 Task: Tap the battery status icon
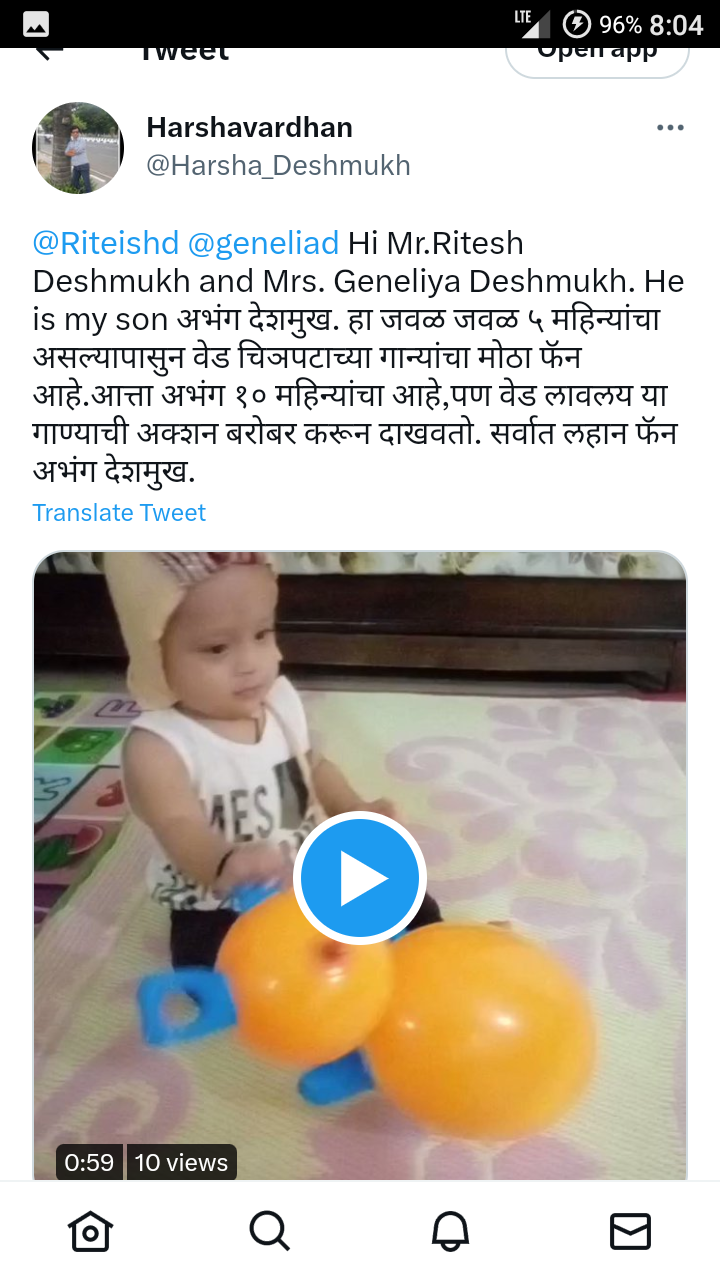point(577,24)
